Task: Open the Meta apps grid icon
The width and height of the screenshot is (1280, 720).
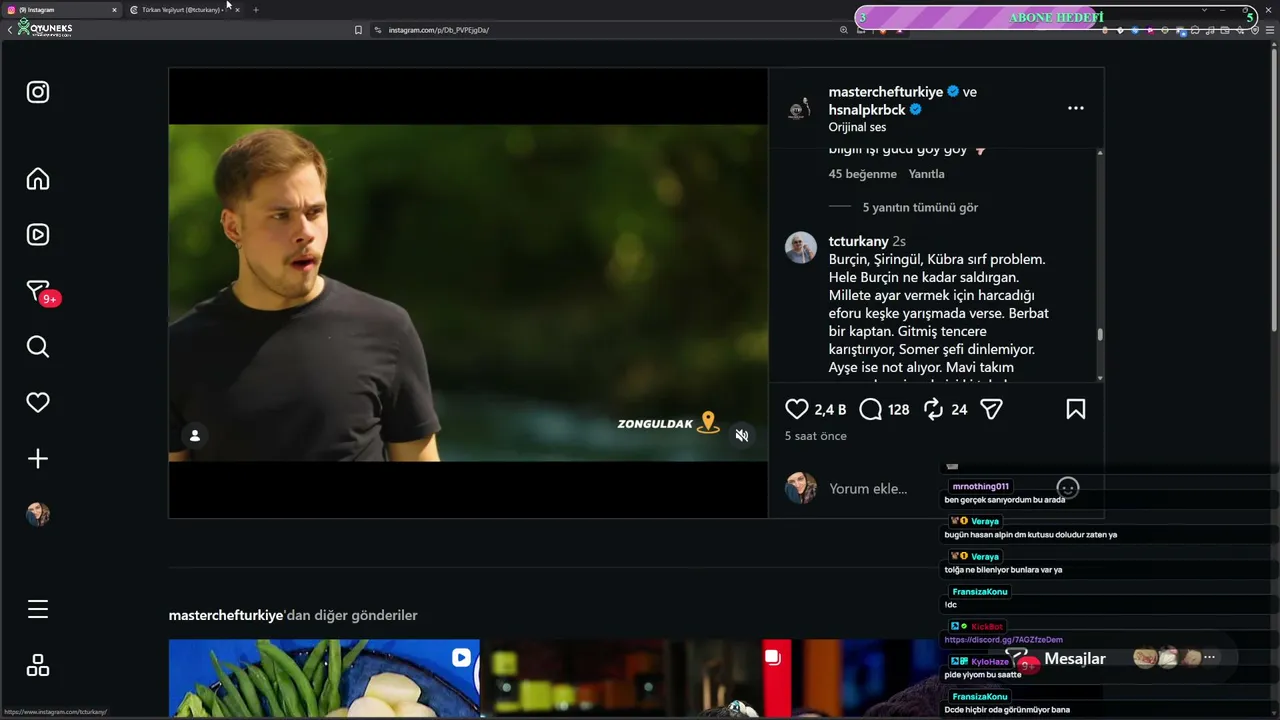Action: coord(38,665)
